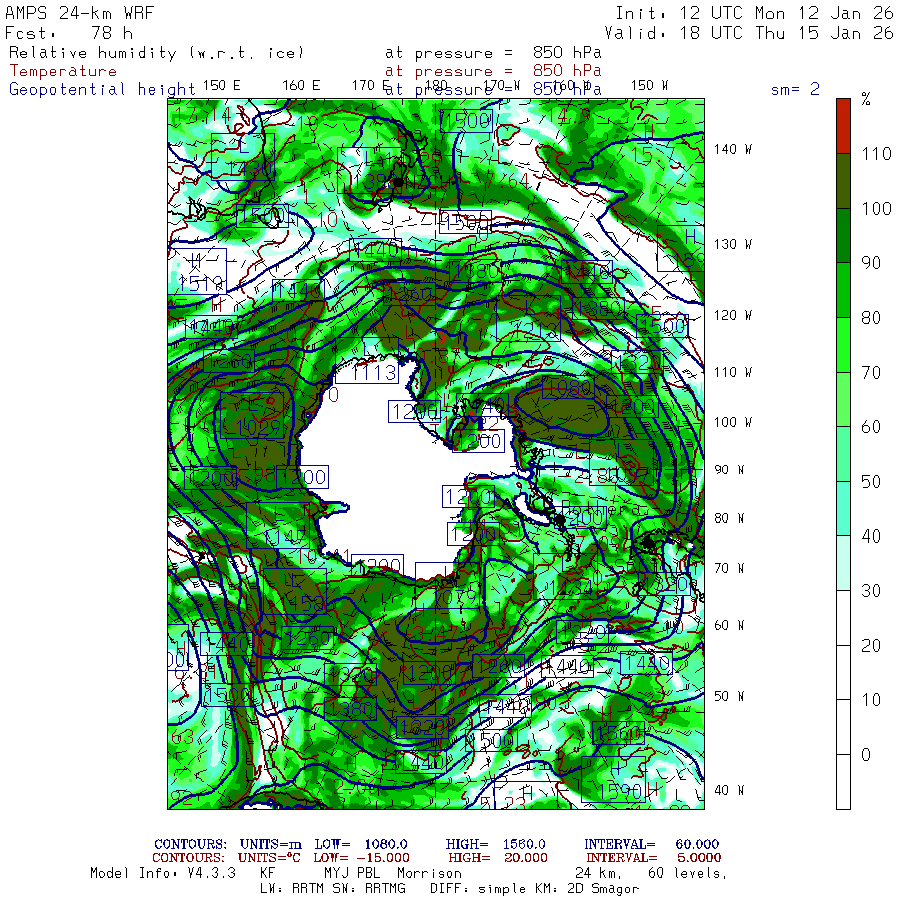900x900 pixels.
Task: Click the black 'at pressure = 850 hPa' text
Action: 493,53
